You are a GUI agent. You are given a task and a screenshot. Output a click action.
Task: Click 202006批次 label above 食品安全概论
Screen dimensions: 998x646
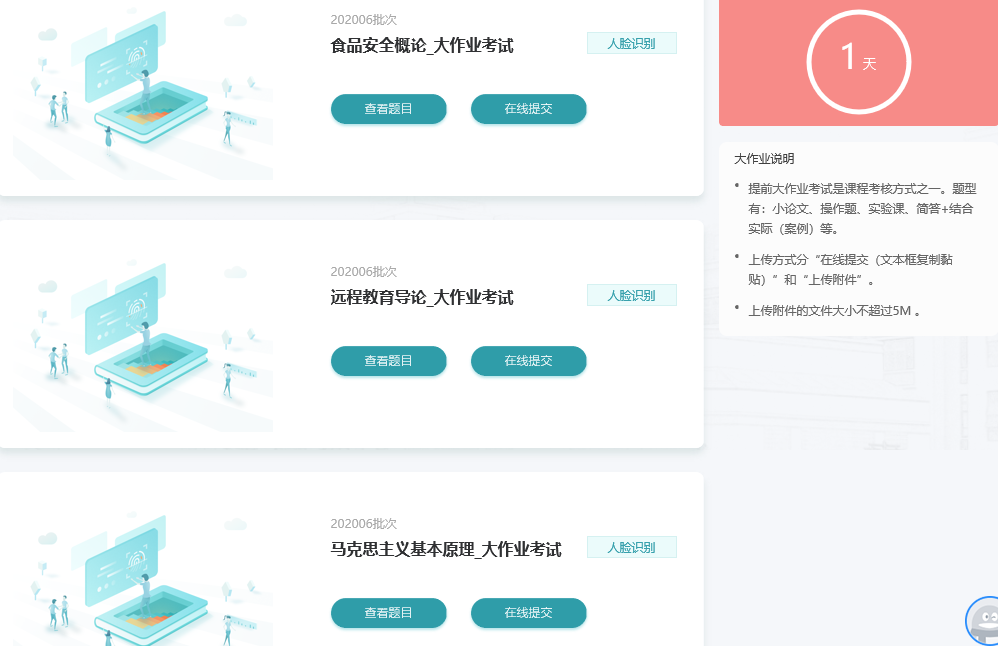(x=363, y=20)
